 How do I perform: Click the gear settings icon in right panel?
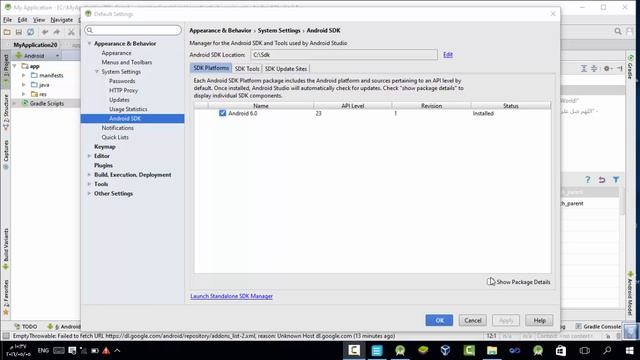[x=608, y=69]
